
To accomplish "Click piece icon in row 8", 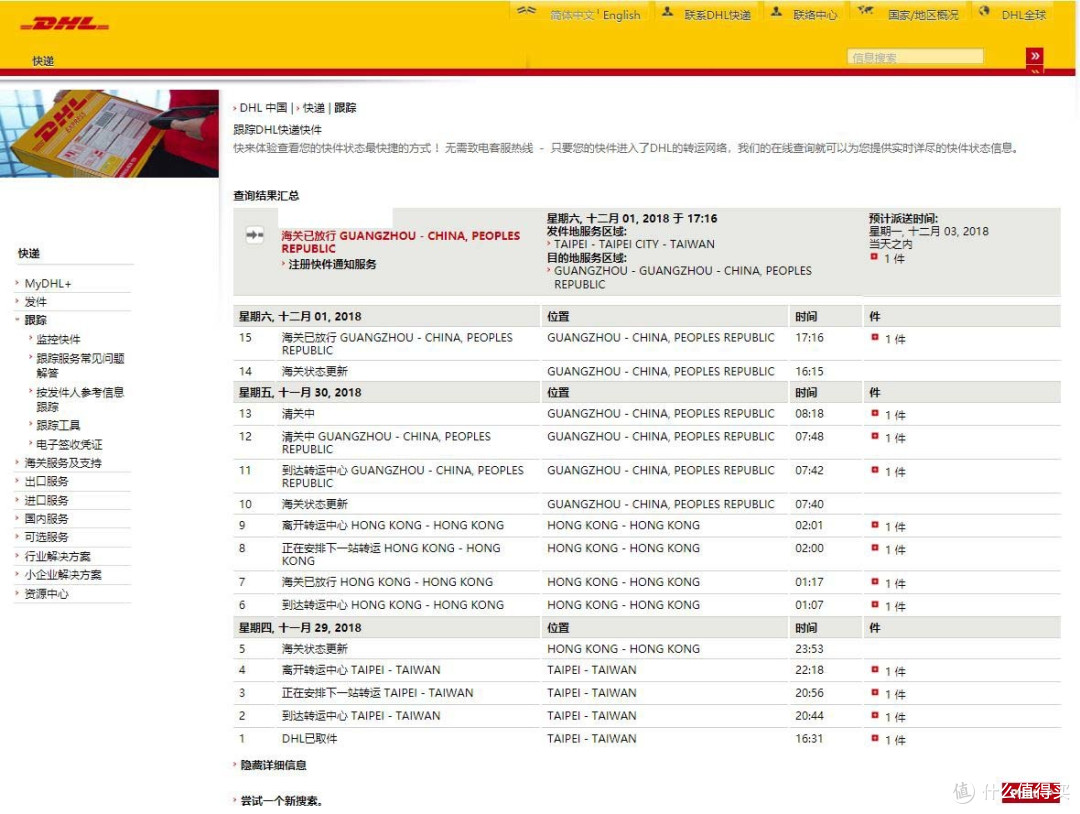I will (x=875, y=547).
